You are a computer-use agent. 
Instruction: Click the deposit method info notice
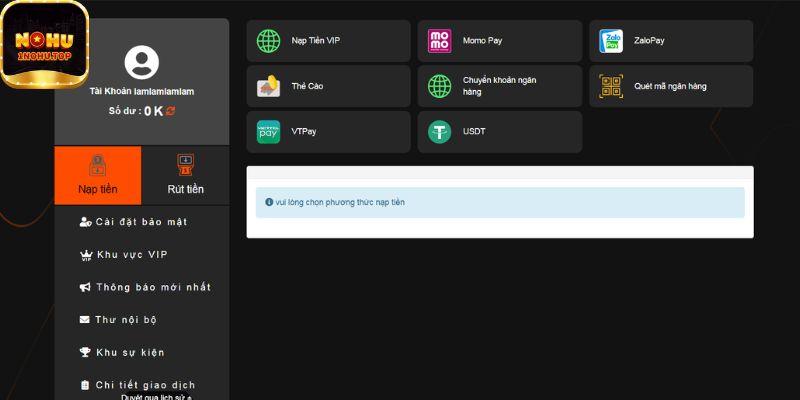coord(500,202)
